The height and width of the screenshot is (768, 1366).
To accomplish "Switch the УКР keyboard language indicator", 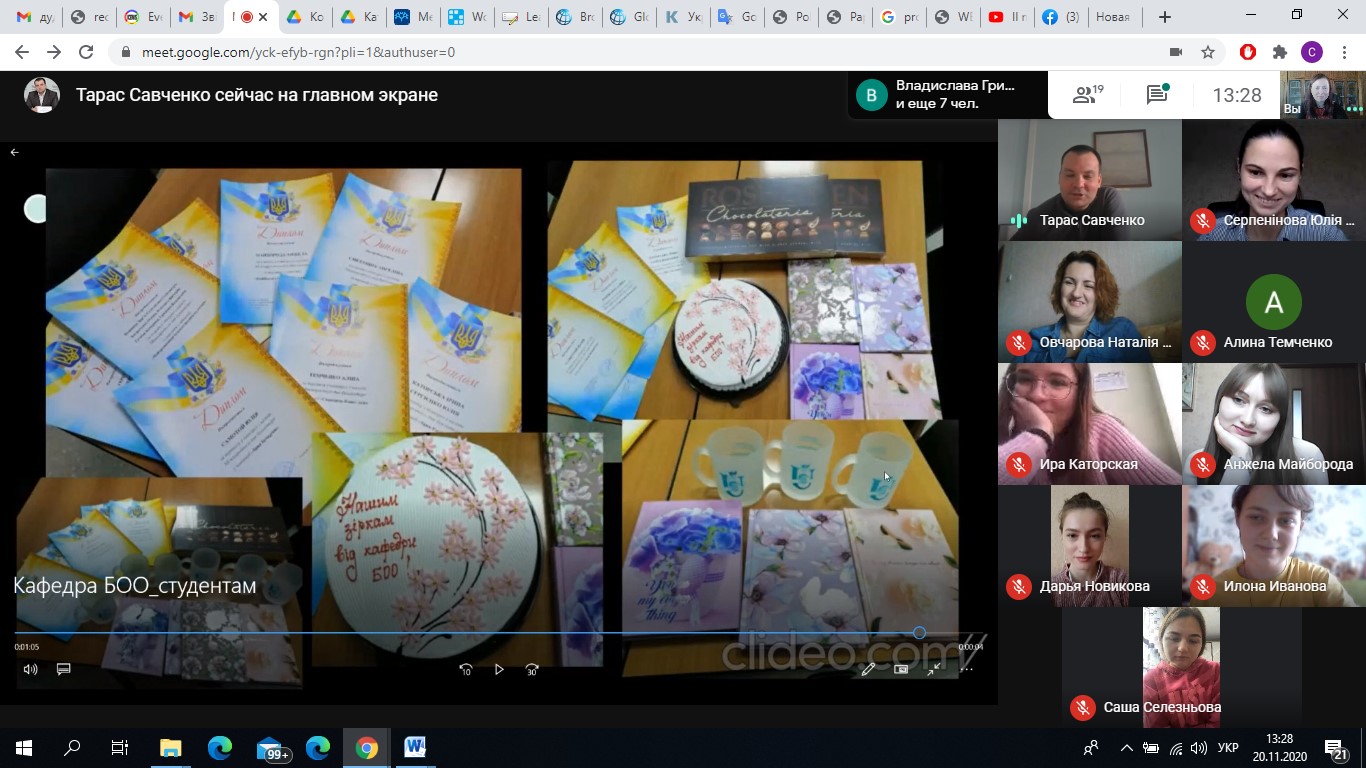I will point(1229,748).
